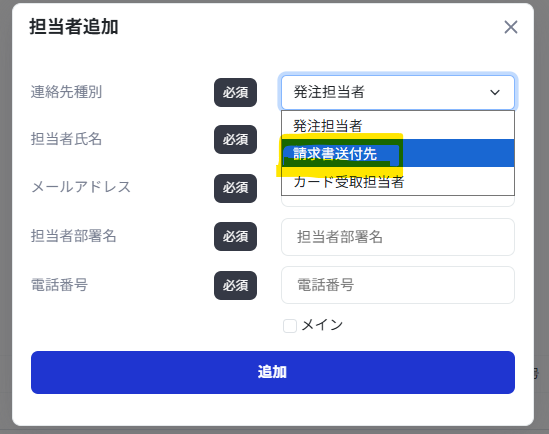The width and height of the screenshot is (549, 434).
Task: Click the 連絡先種別 field label
Action: [66, 92]
